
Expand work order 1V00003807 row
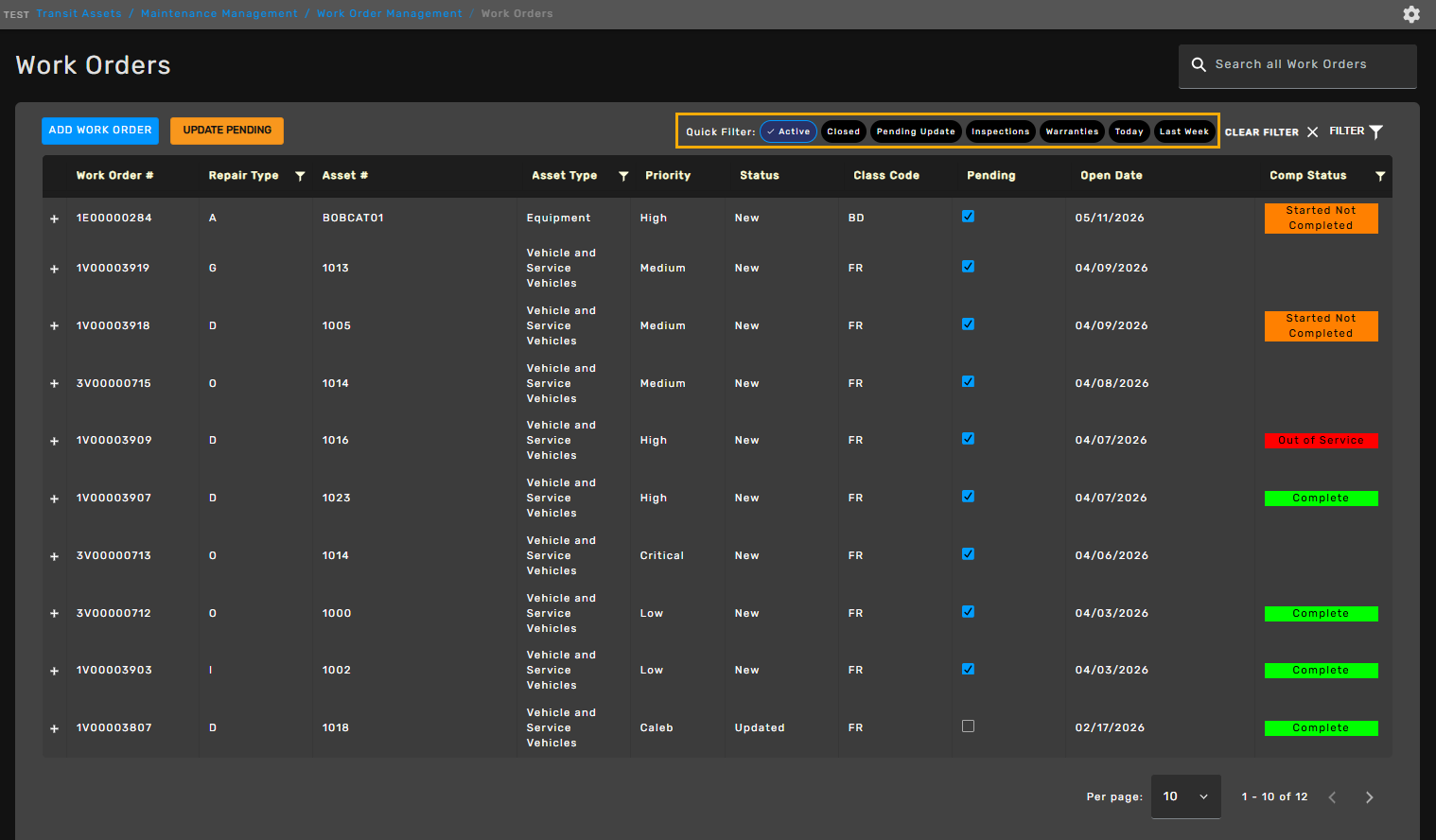coord(54,728)
